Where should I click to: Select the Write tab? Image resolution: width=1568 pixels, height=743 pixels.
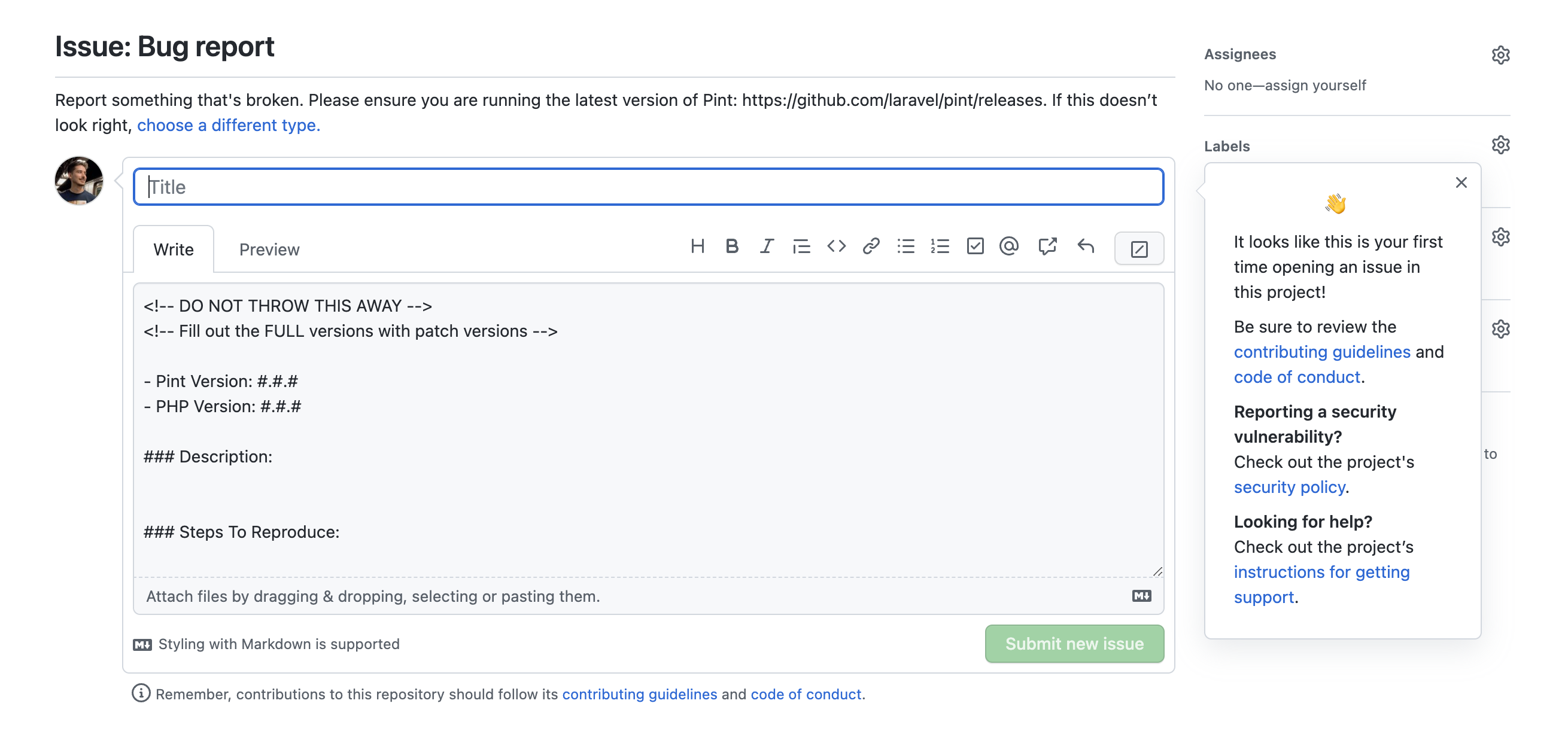click(x=173, y=249)
